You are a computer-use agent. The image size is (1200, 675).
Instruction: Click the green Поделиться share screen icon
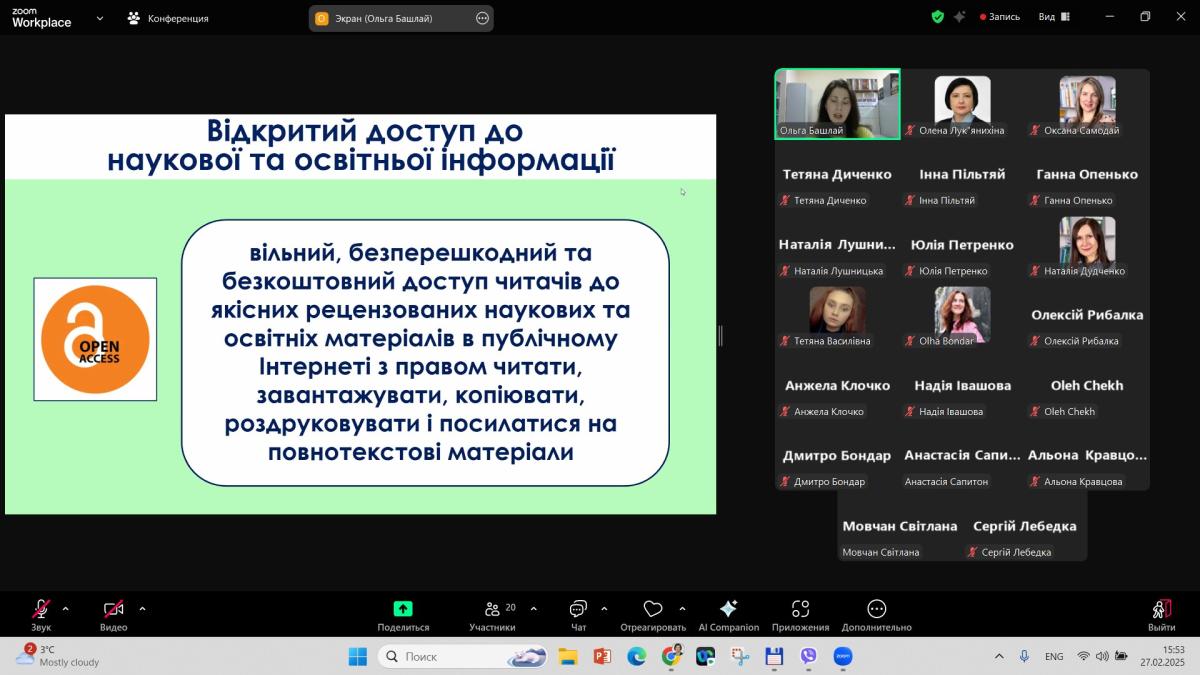click(403, 609)
